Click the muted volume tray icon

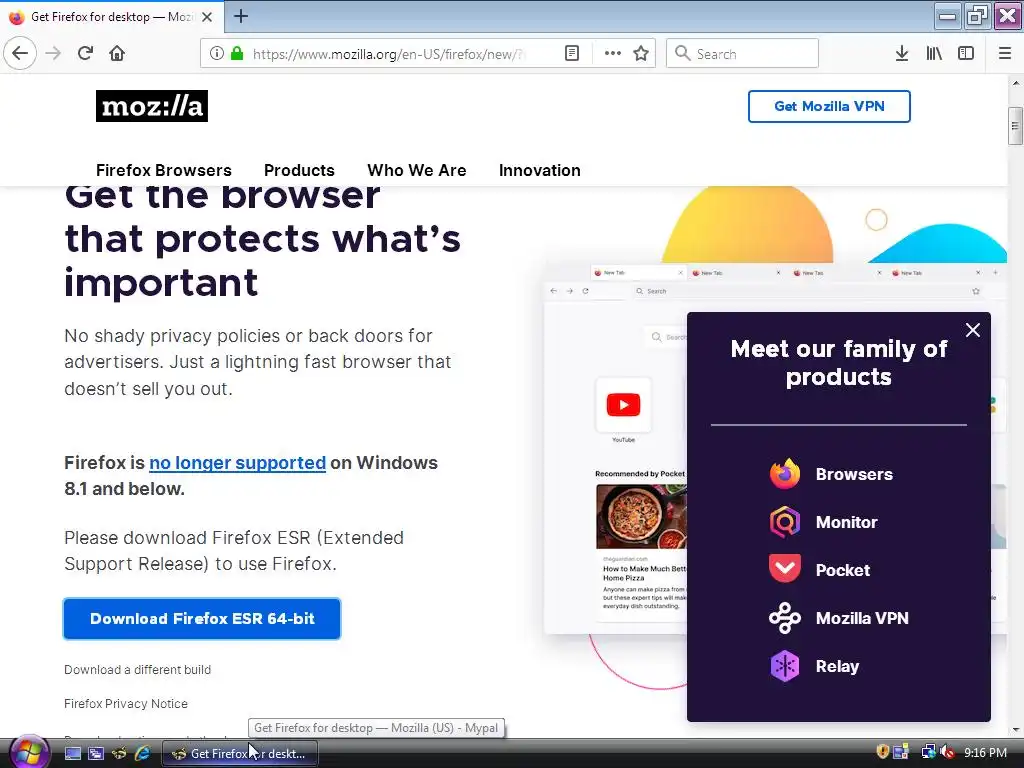point(948,752)
